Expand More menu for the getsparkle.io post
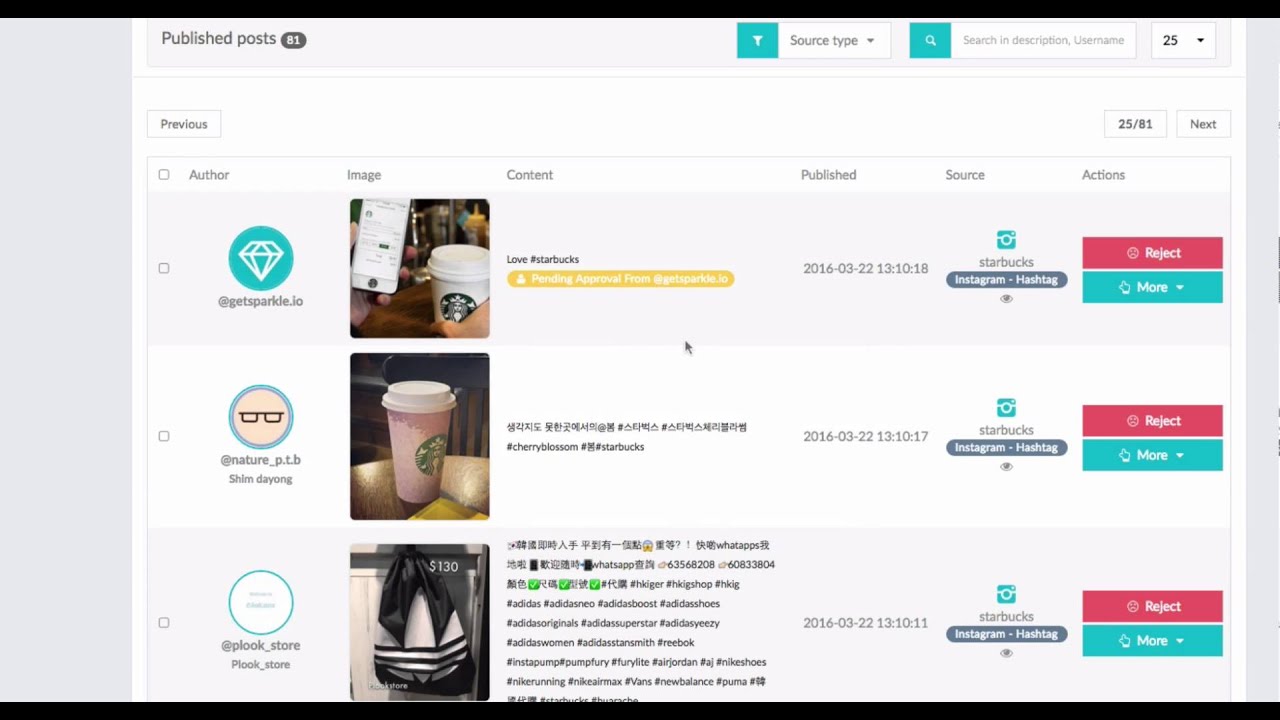 pos(1152,287)
